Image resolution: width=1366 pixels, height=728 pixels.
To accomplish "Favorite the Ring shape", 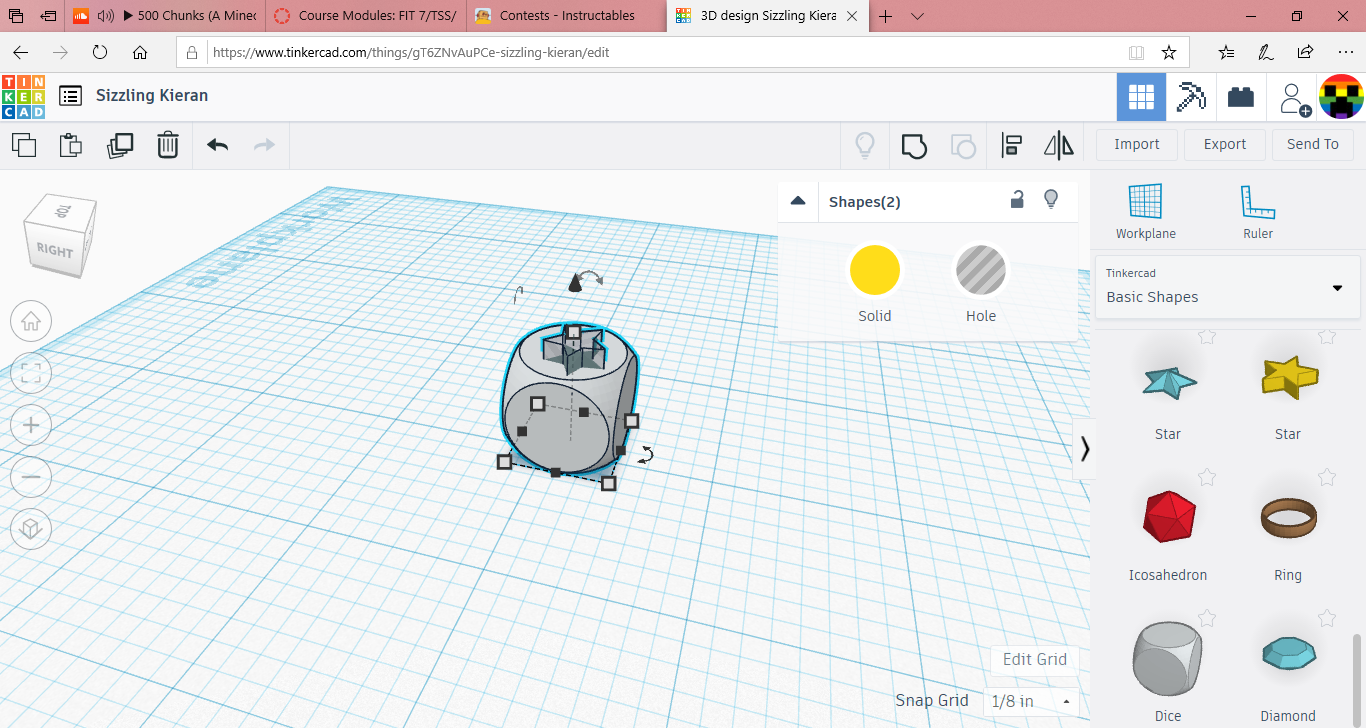I will (x=1327, y=478).
